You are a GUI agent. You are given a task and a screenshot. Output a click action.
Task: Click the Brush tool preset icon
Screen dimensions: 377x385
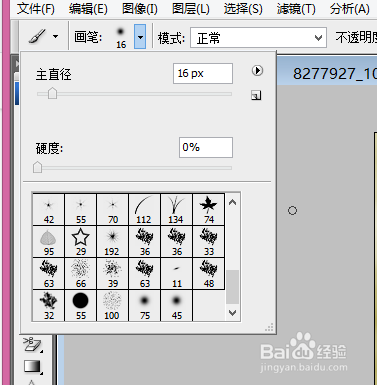pyautogui.click(x=37, y=36)
